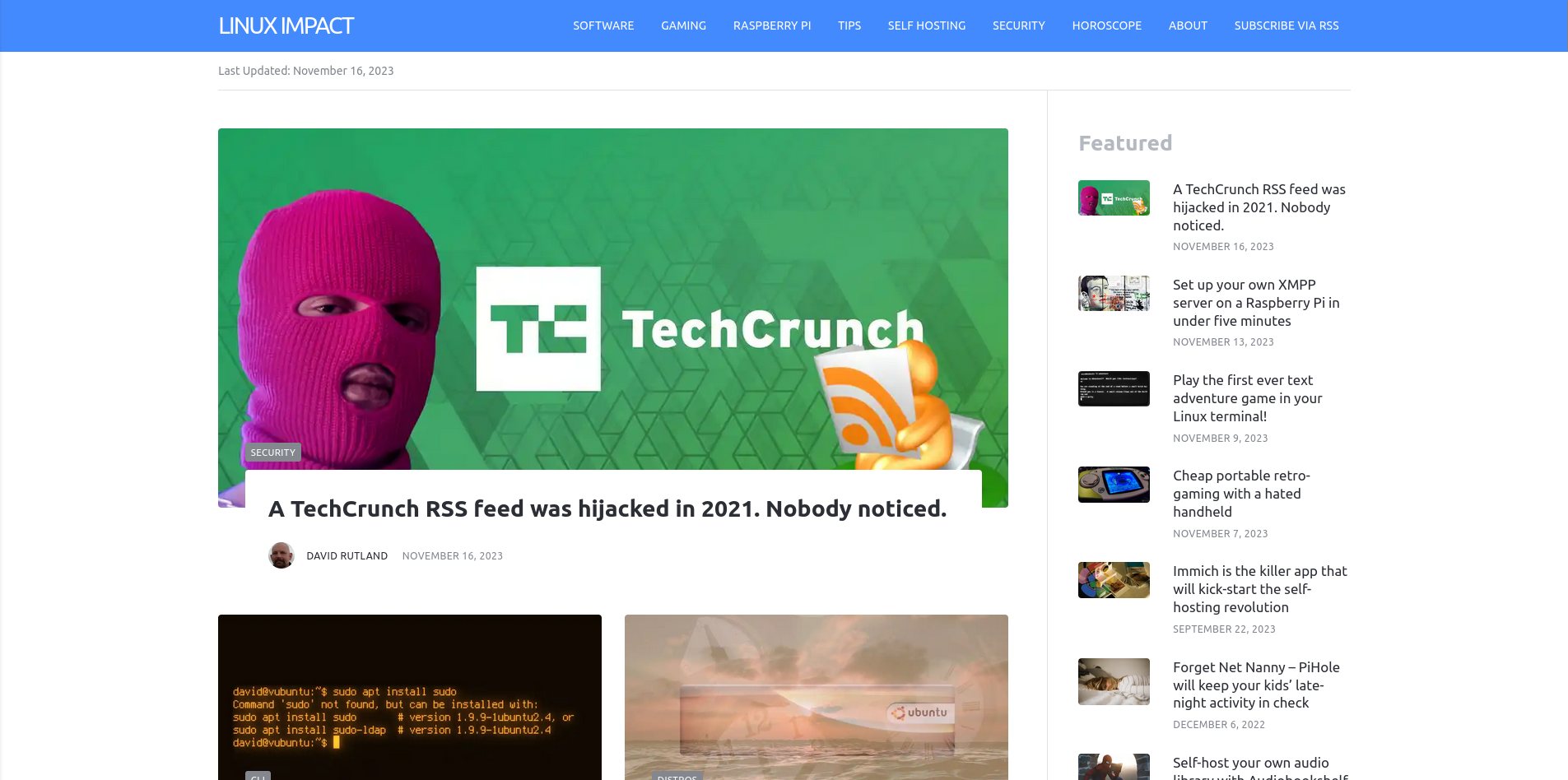Visit the Horoscope page
This screenshot has height=780, width=1568.
[1106, 26]
